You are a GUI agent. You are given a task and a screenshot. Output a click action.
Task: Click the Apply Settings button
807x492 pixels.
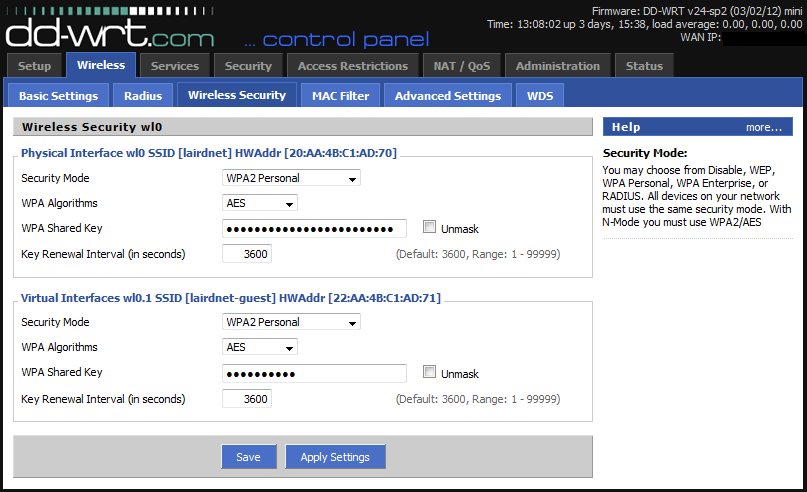(x=335, y=457)
